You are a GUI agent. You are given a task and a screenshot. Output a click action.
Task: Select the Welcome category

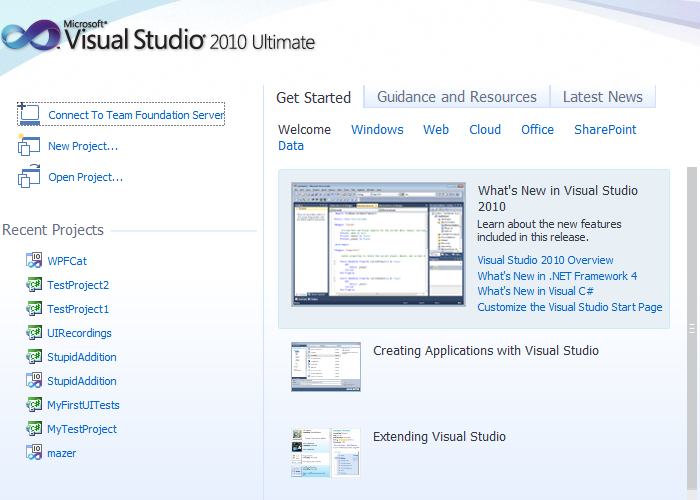304,129
